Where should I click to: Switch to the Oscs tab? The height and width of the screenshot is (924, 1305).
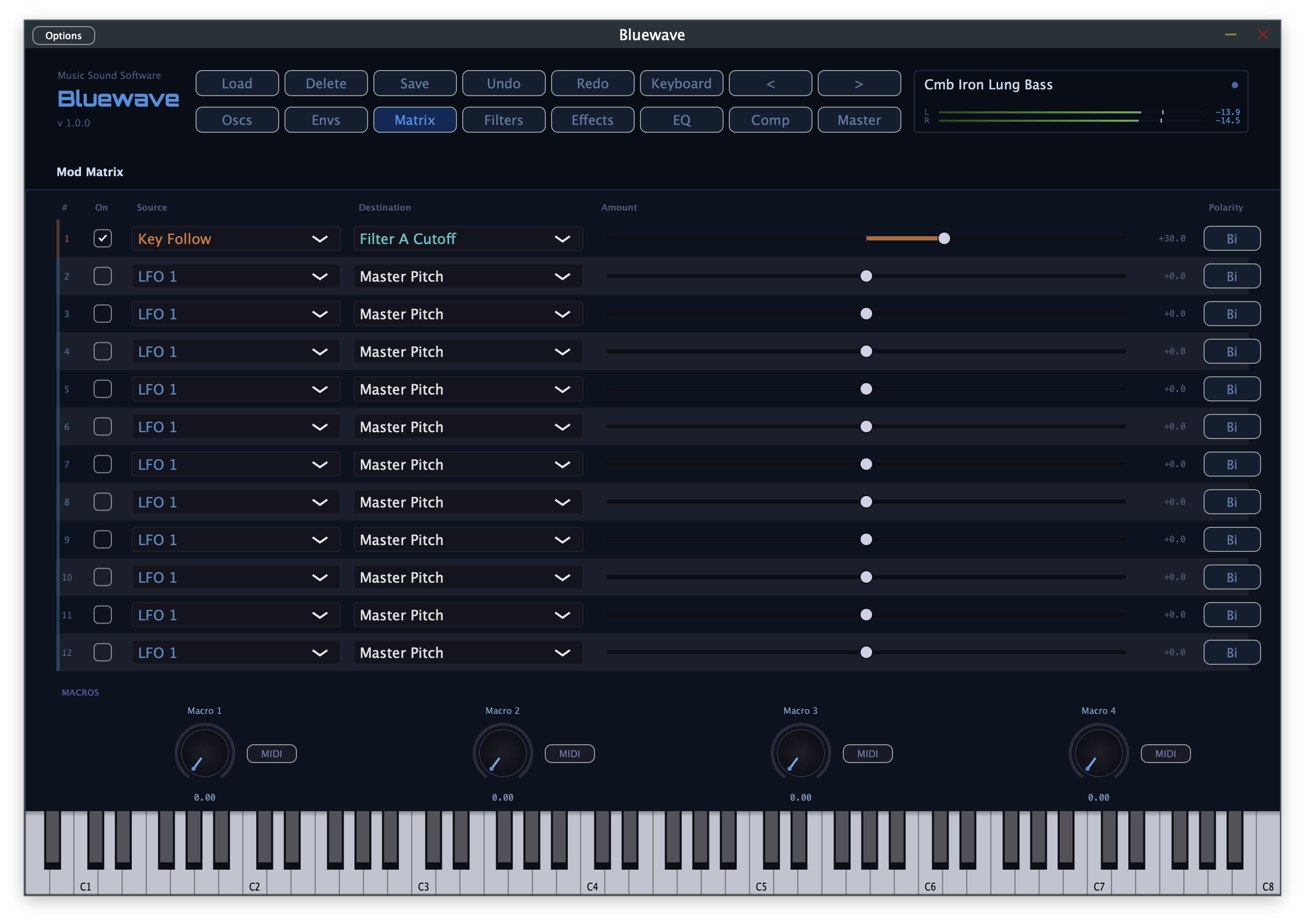click(x=237, y=120)
